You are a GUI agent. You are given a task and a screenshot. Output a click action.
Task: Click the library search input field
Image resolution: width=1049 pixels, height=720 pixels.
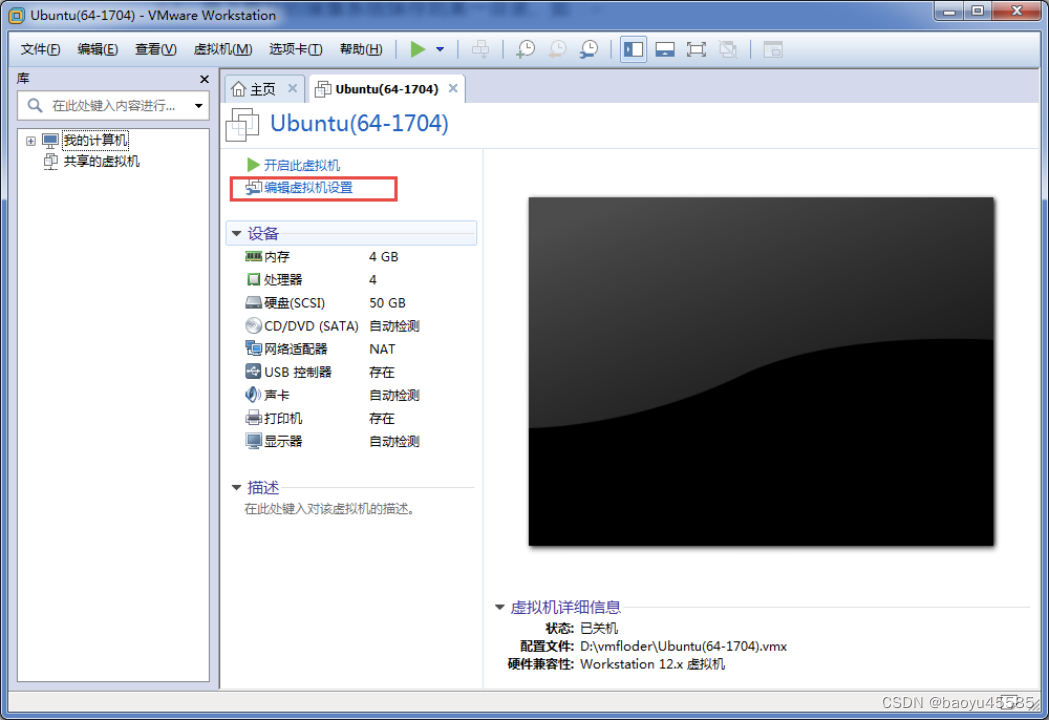tap(114, 106)
